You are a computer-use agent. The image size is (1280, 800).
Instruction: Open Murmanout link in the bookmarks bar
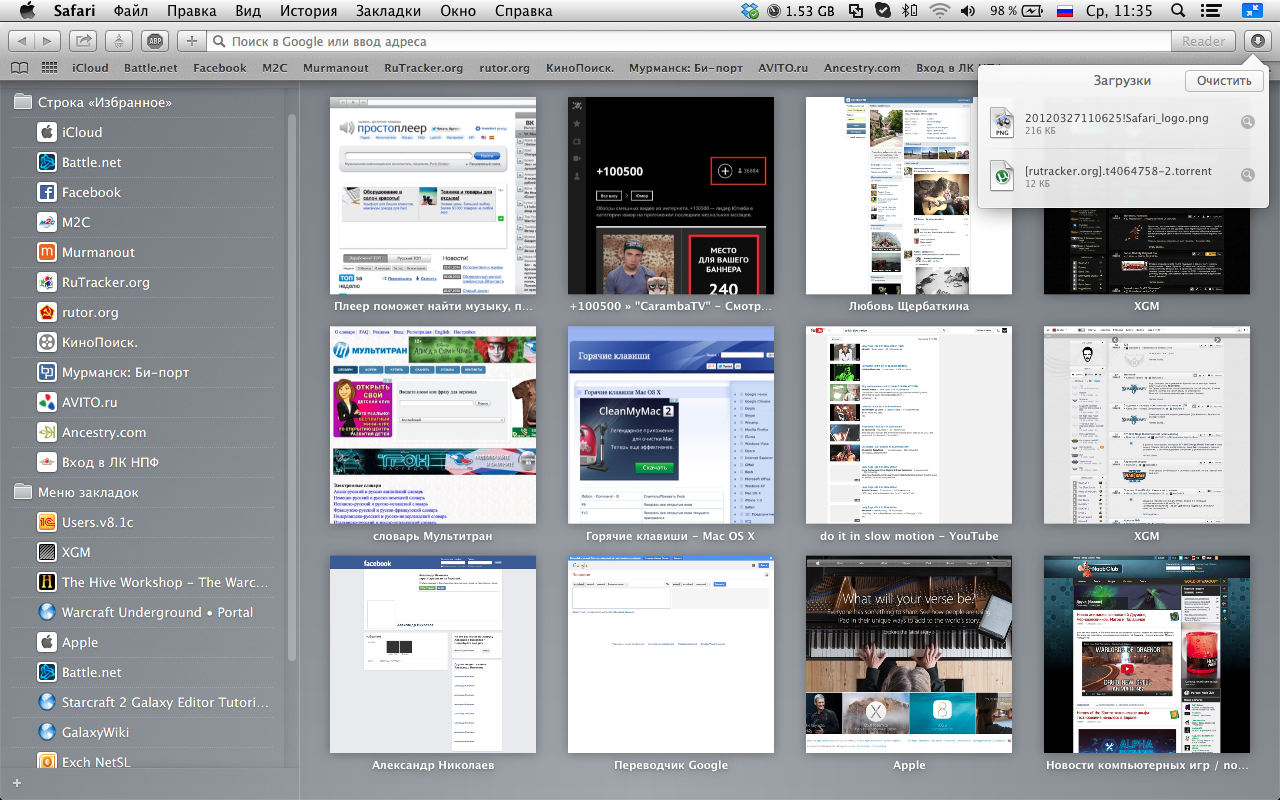pos(336,68)
